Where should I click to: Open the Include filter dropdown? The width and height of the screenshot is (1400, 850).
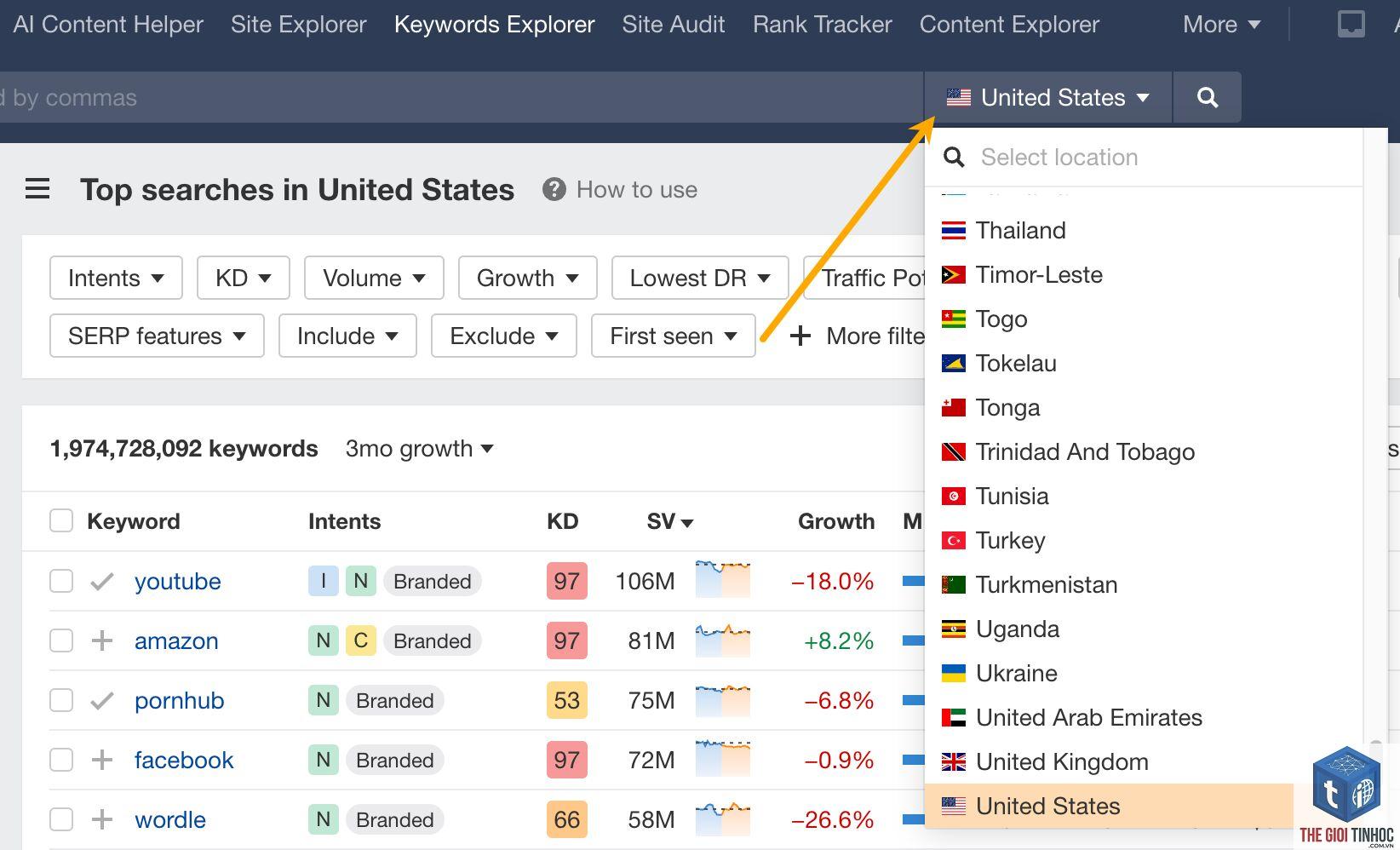pos(347,336)
